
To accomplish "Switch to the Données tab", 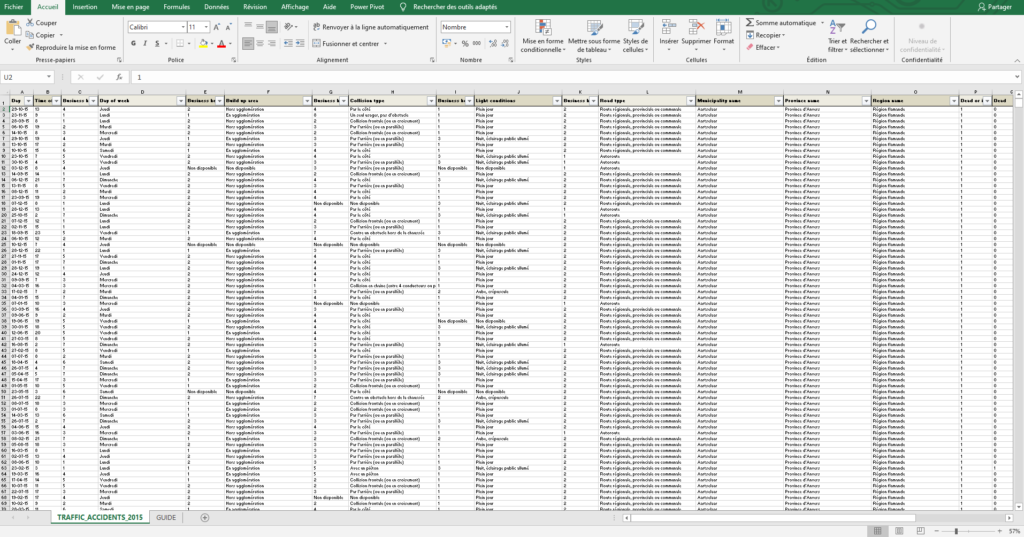I will tap(216, 7).
